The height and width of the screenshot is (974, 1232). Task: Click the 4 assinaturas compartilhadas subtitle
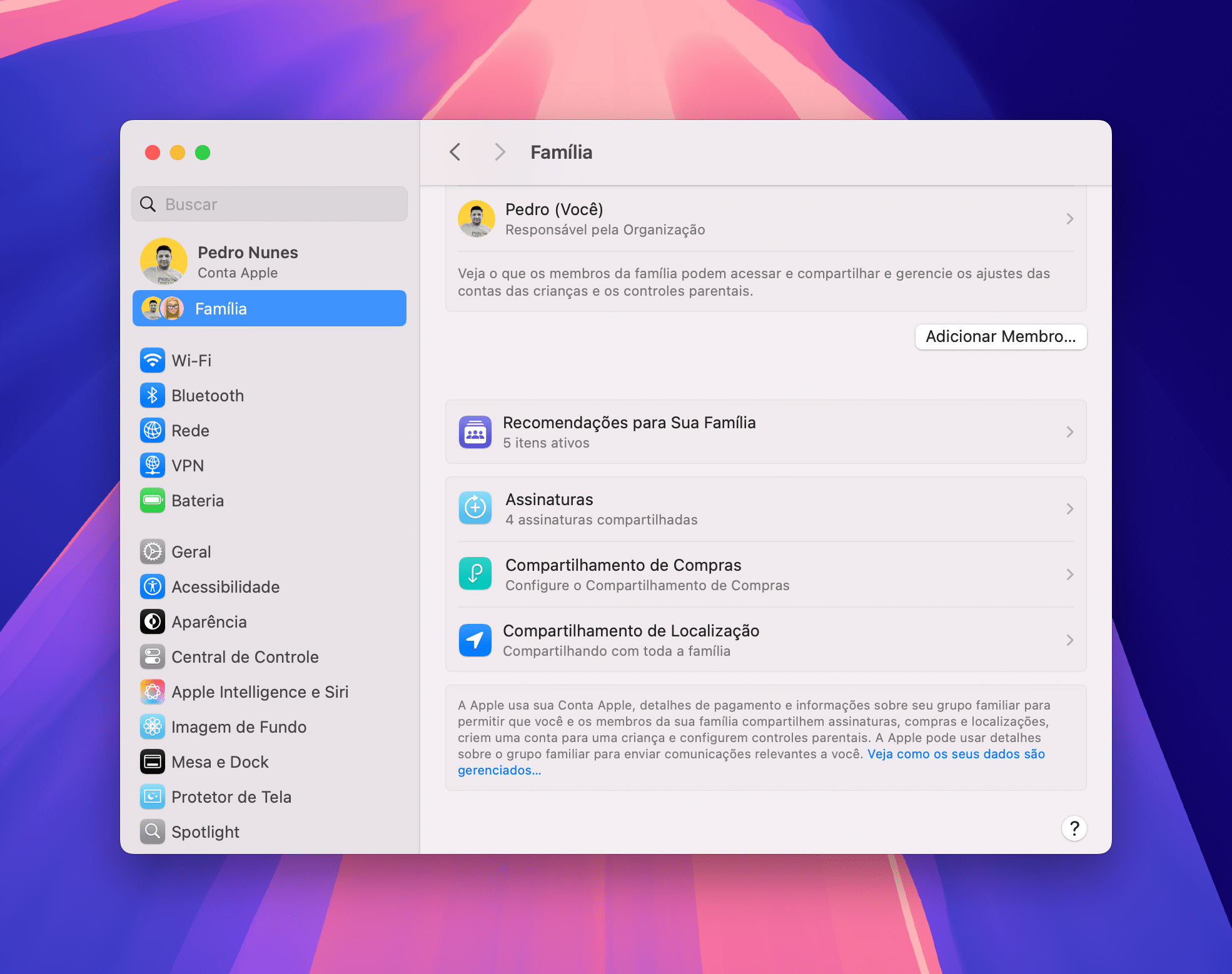coord(602,520)
